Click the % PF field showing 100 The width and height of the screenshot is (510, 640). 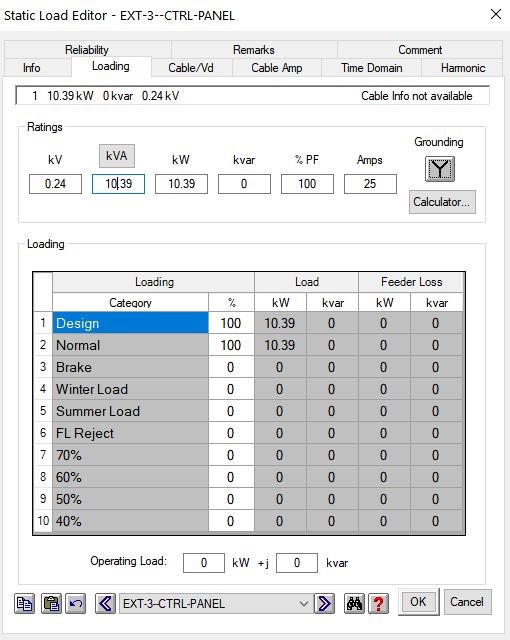[307, 184]
